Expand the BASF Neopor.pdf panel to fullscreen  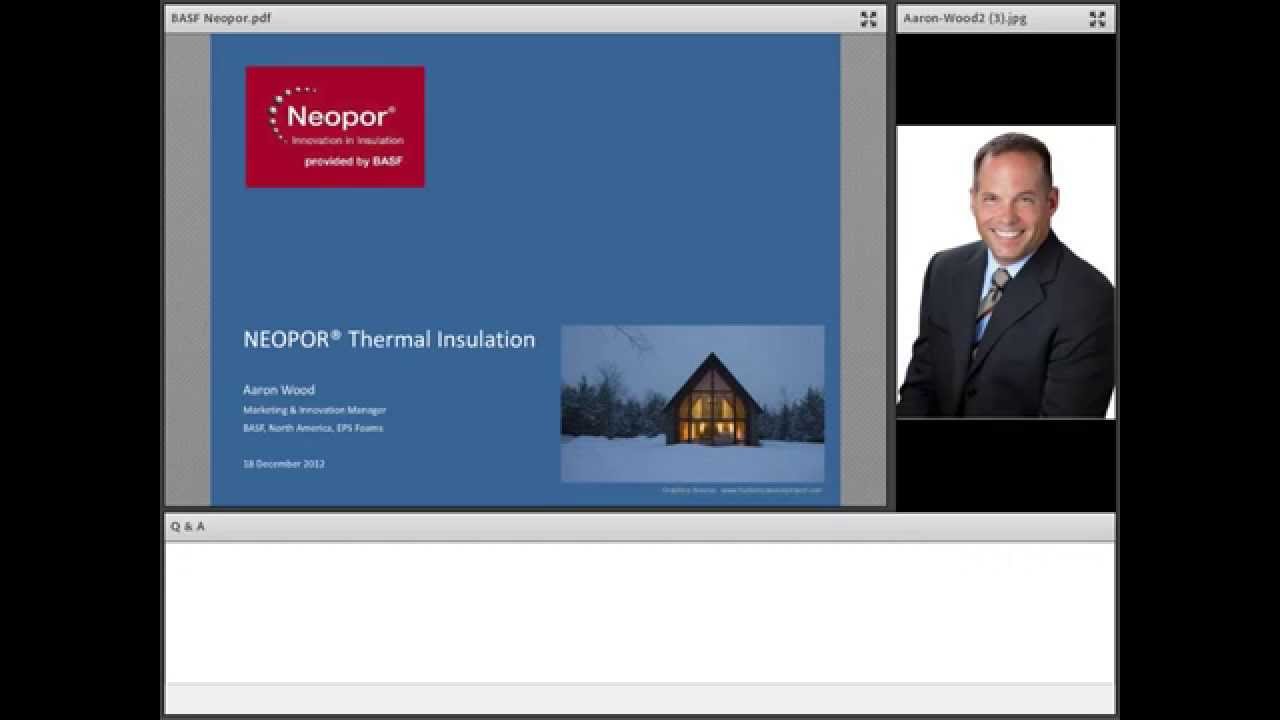click(x=868, y=19)
